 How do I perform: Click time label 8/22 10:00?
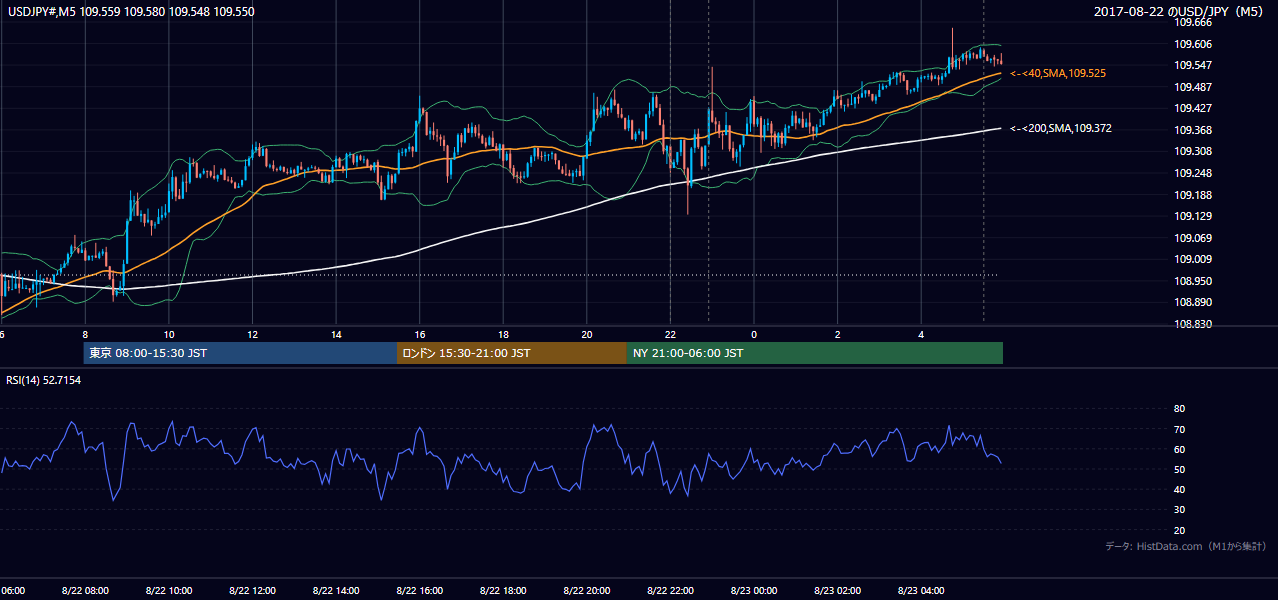(169, 591)
